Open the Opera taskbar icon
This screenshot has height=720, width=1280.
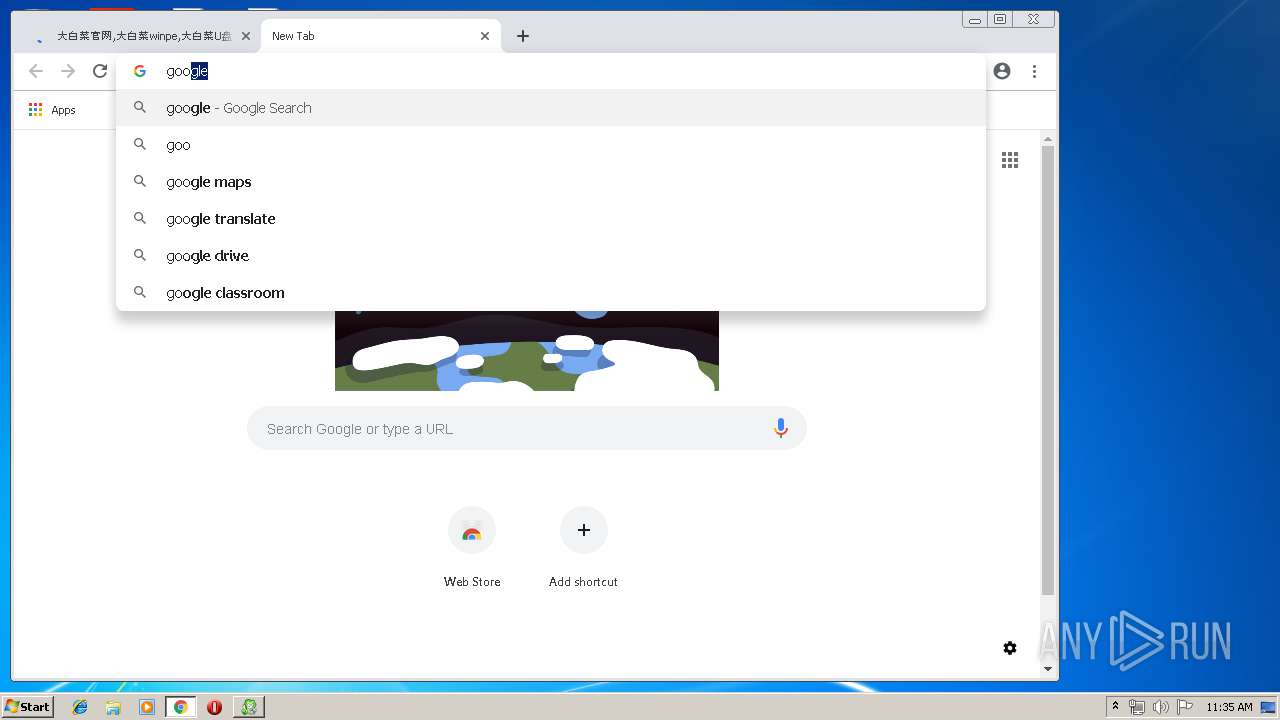(214, 707)
